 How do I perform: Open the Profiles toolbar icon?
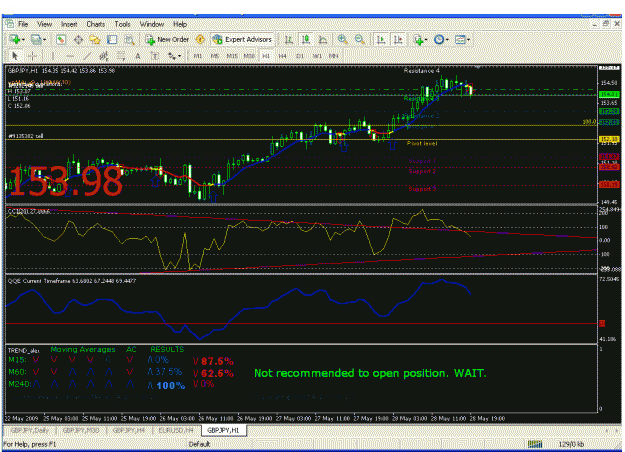click(36, 39)
